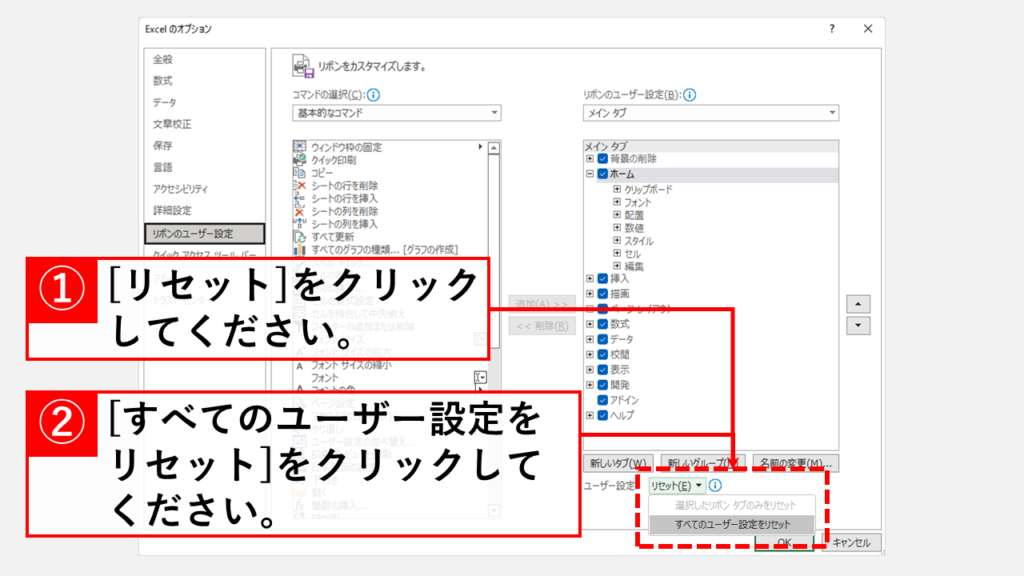Click the << 削除(R) button
This screenshot has width=1024, height=576.
click(542, 325)
